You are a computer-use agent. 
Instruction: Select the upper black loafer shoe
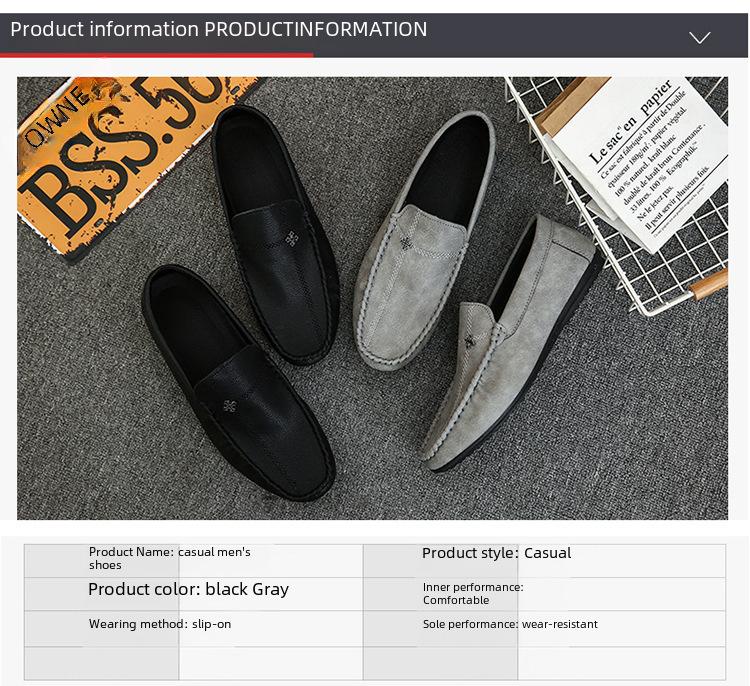point(276,234)
